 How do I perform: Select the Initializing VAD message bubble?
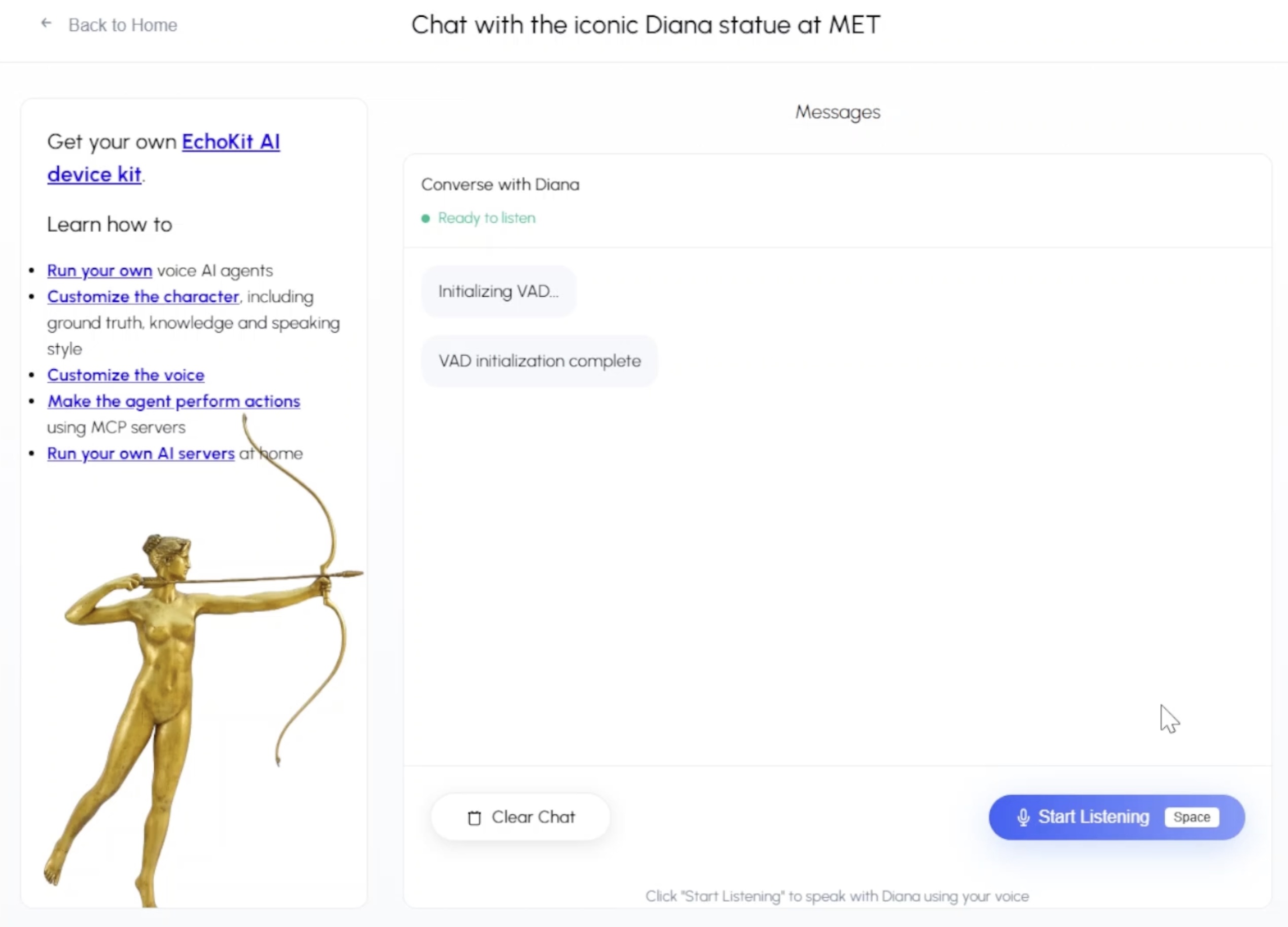498,292
